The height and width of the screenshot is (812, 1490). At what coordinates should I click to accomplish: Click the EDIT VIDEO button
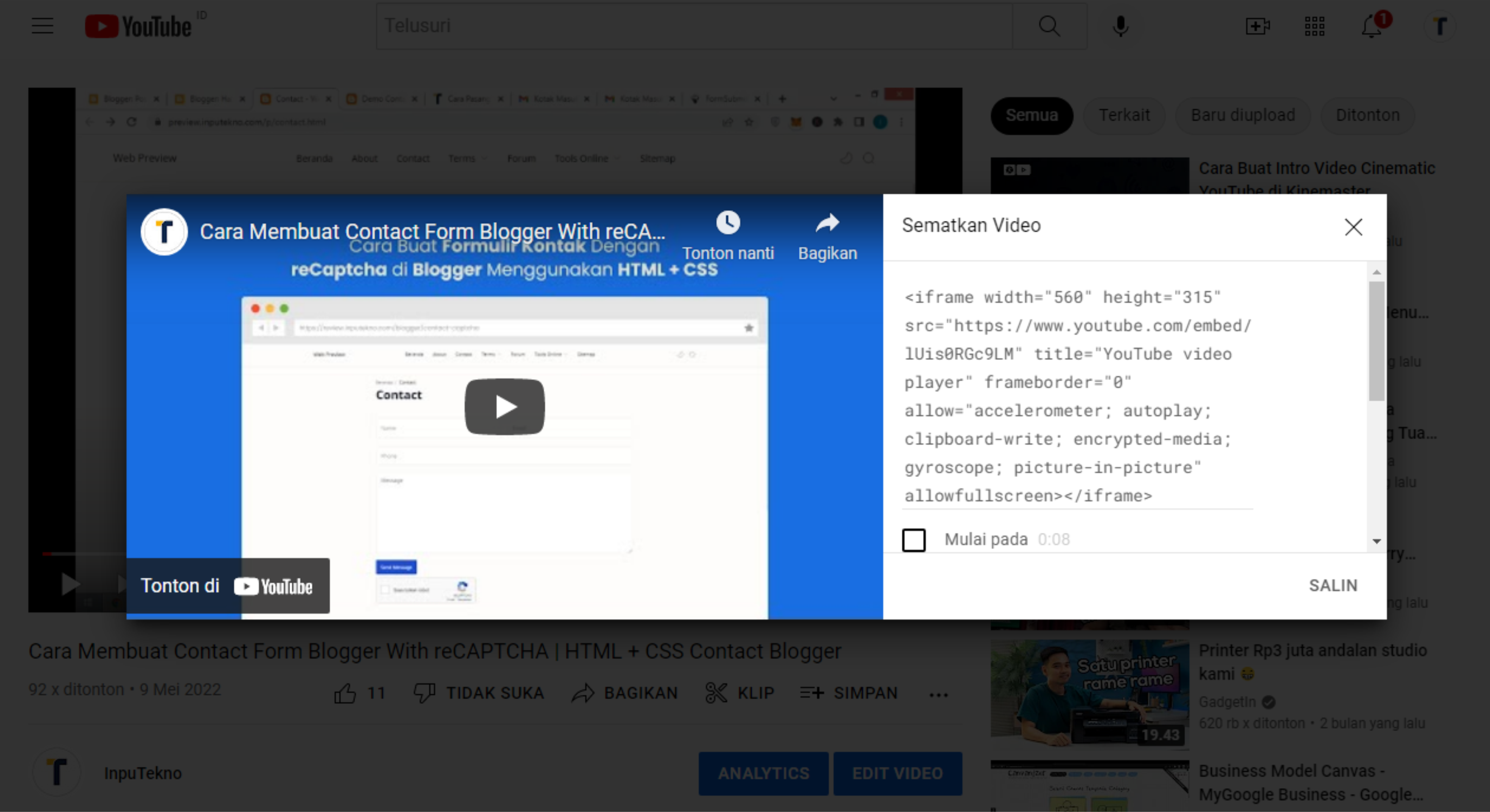[x=898, y=773]
